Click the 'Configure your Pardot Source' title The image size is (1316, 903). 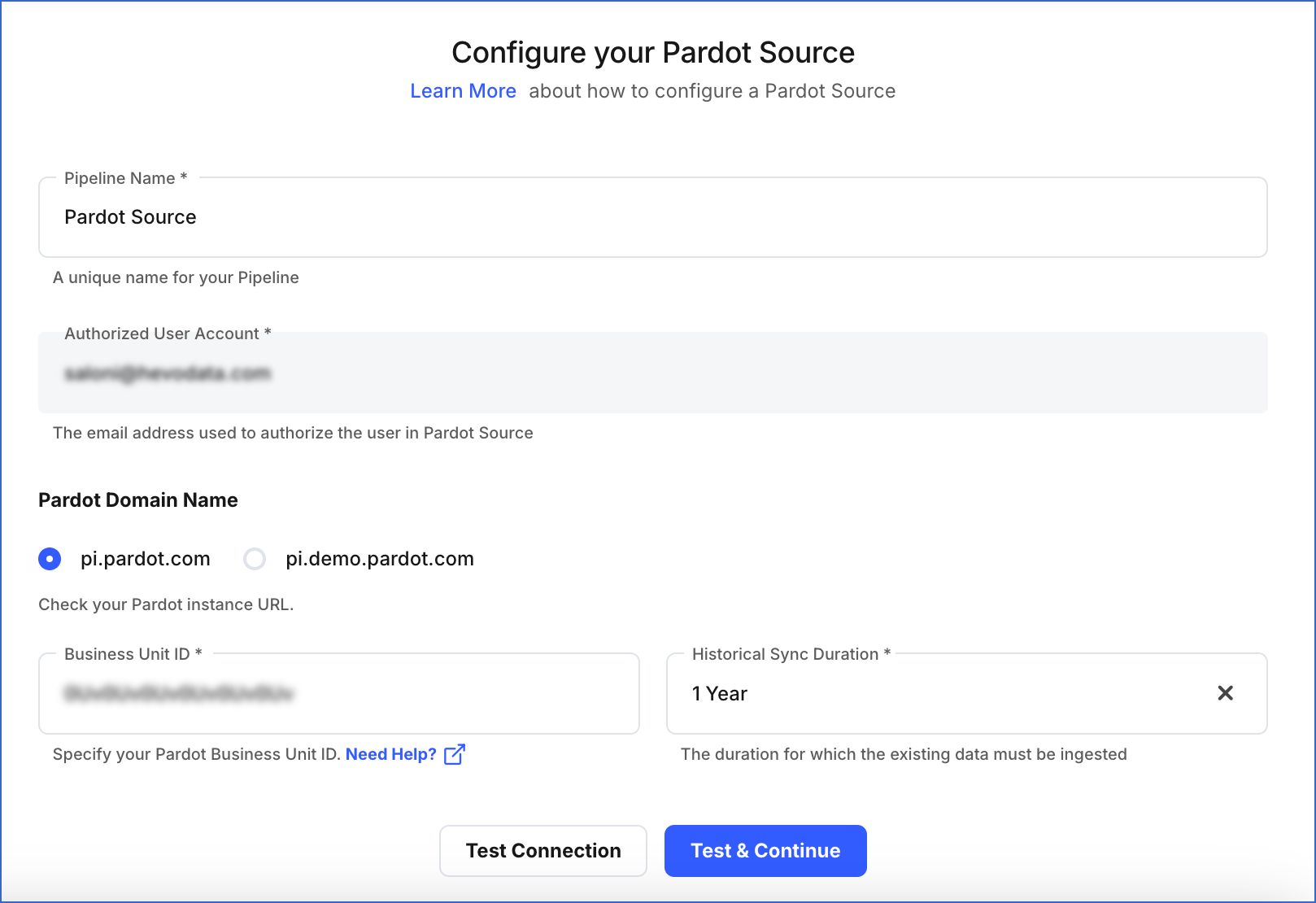coord(653,51)
